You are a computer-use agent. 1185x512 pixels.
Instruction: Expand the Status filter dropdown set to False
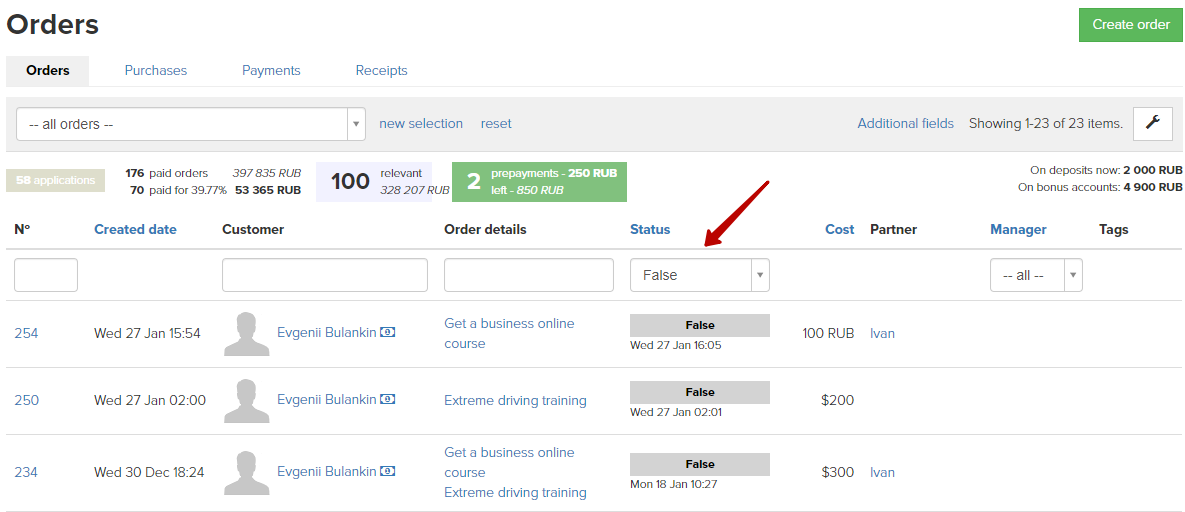click(x=700, y=275)
